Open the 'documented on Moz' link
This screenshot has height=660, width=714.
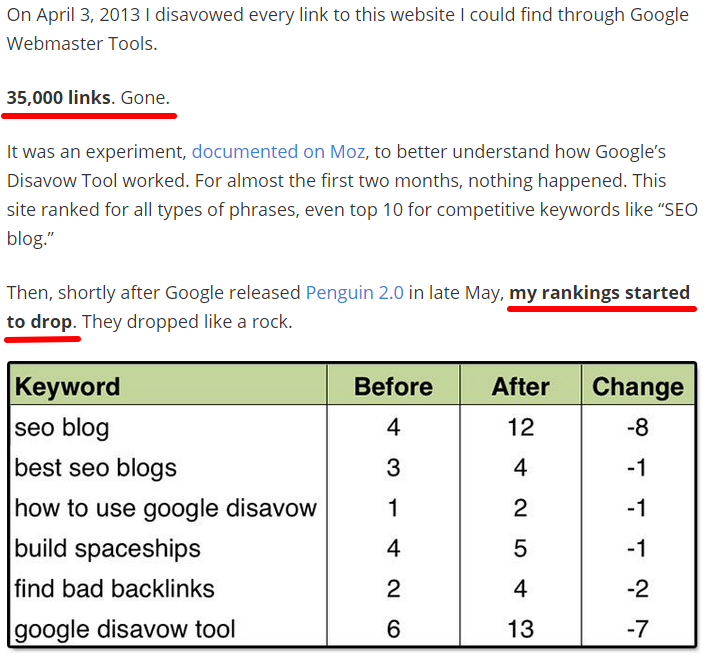point(278,152)
